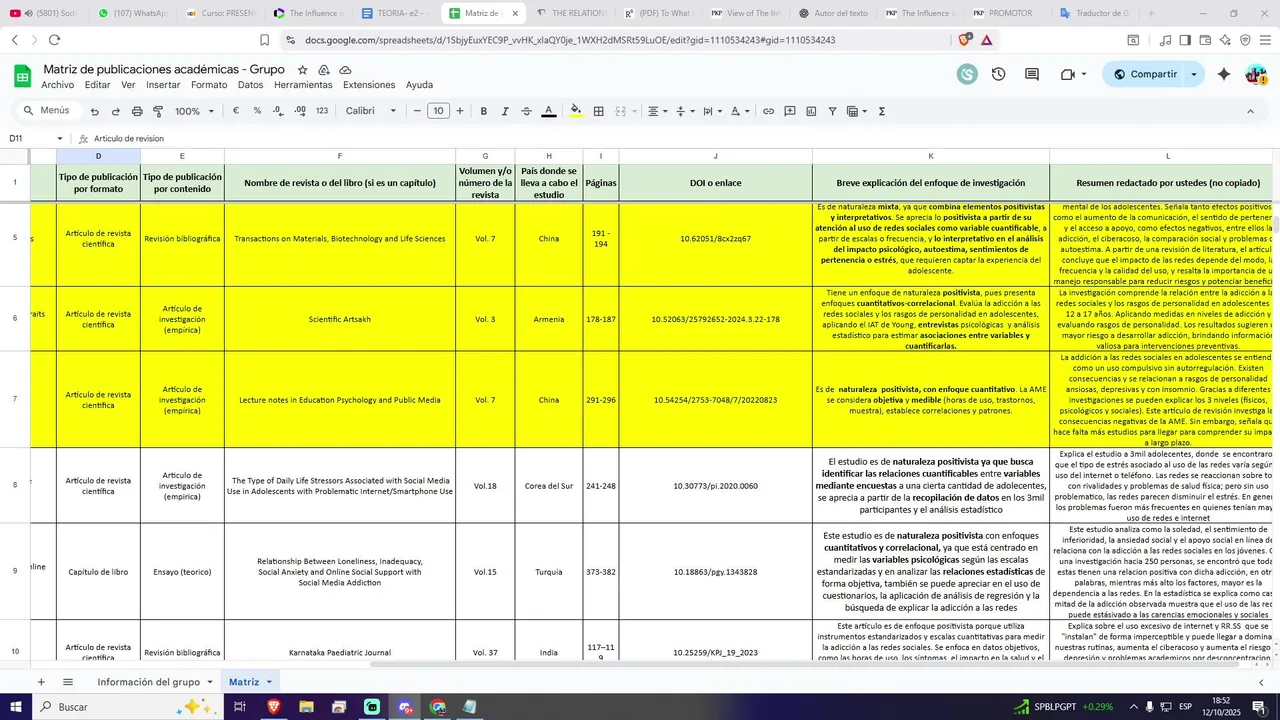Click Windows Start button
Viewport: 1280px width, 720px height.
[x=16, y=706]
